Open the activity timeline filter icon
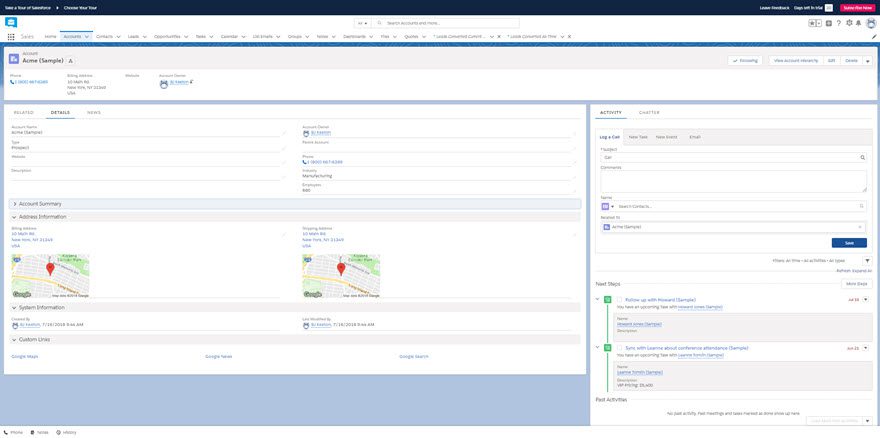This screenshot has width=880, height=438. (866, 259)
